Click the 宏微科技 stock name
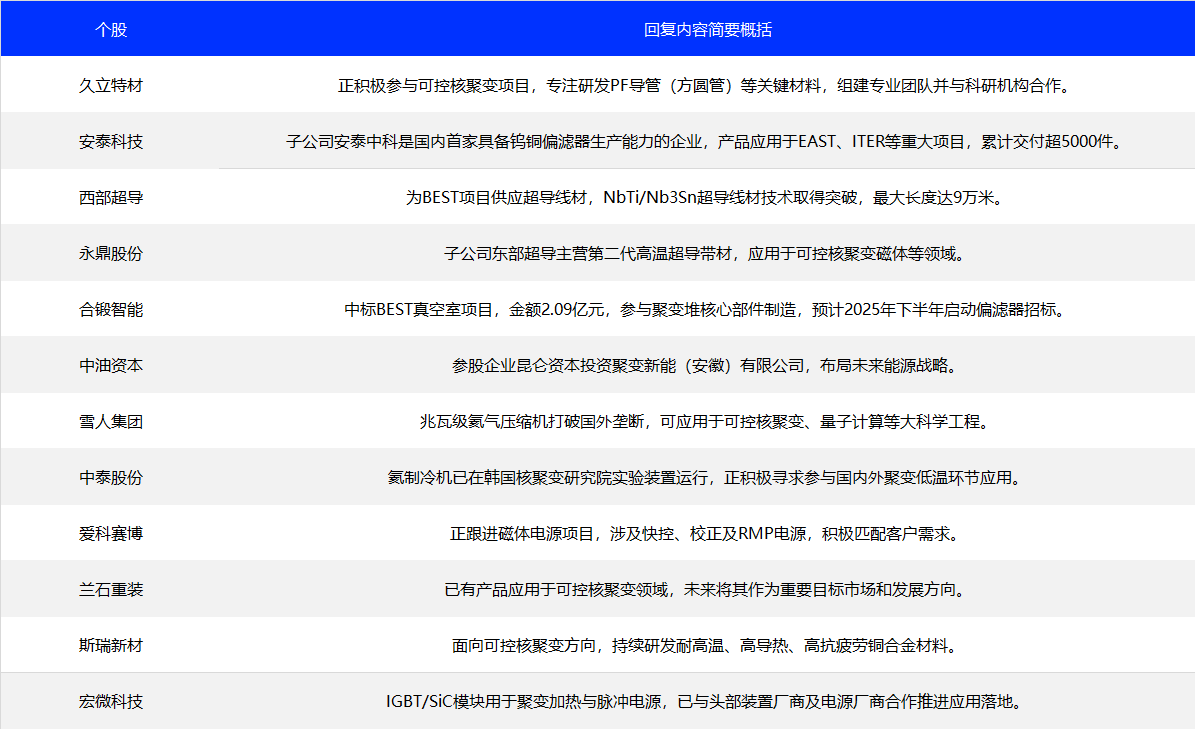1195x729 pixels. [x=111, y=701]
